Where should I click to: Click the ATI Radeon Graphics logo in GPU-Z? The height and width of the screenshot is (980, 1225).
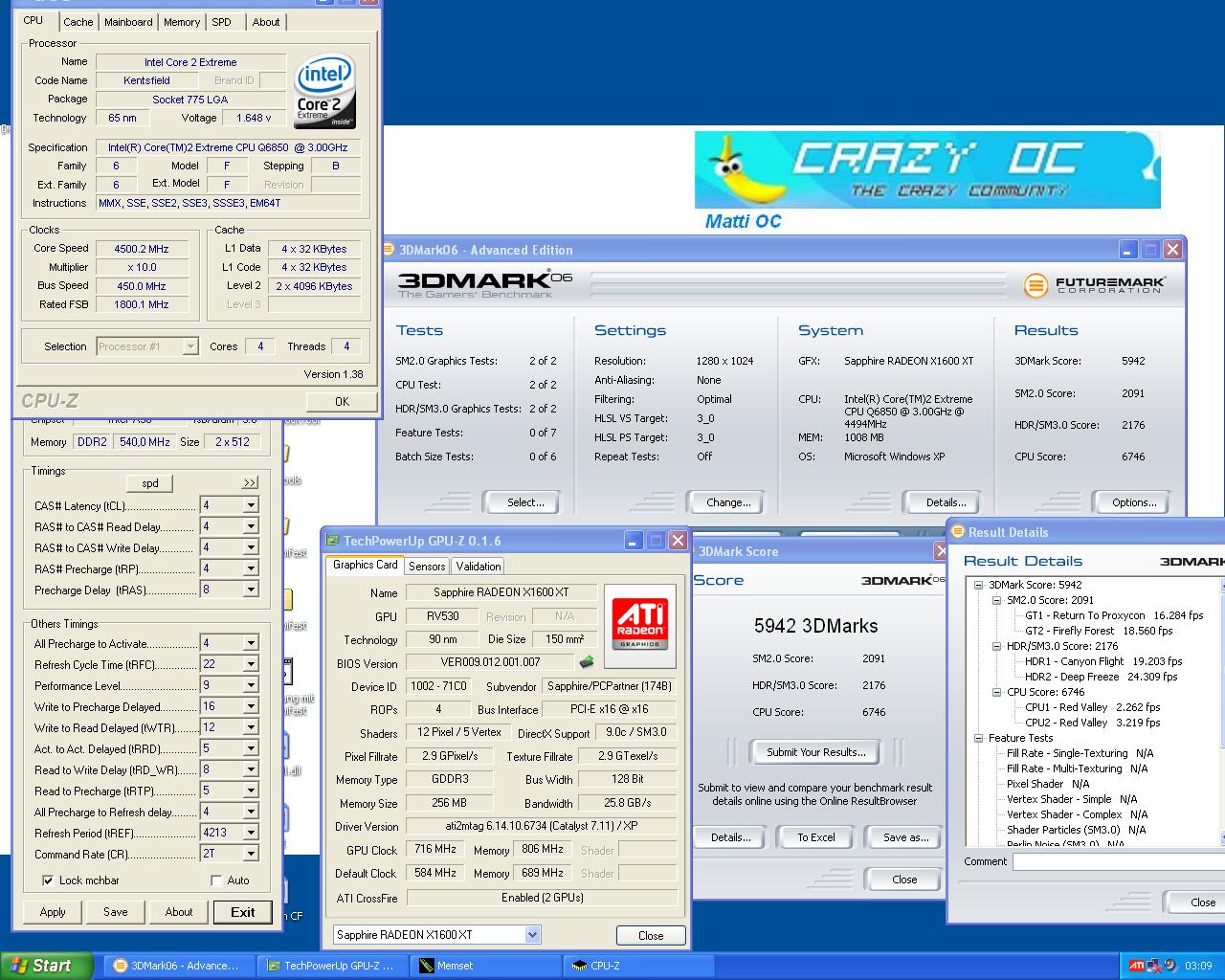click(640, 625)
